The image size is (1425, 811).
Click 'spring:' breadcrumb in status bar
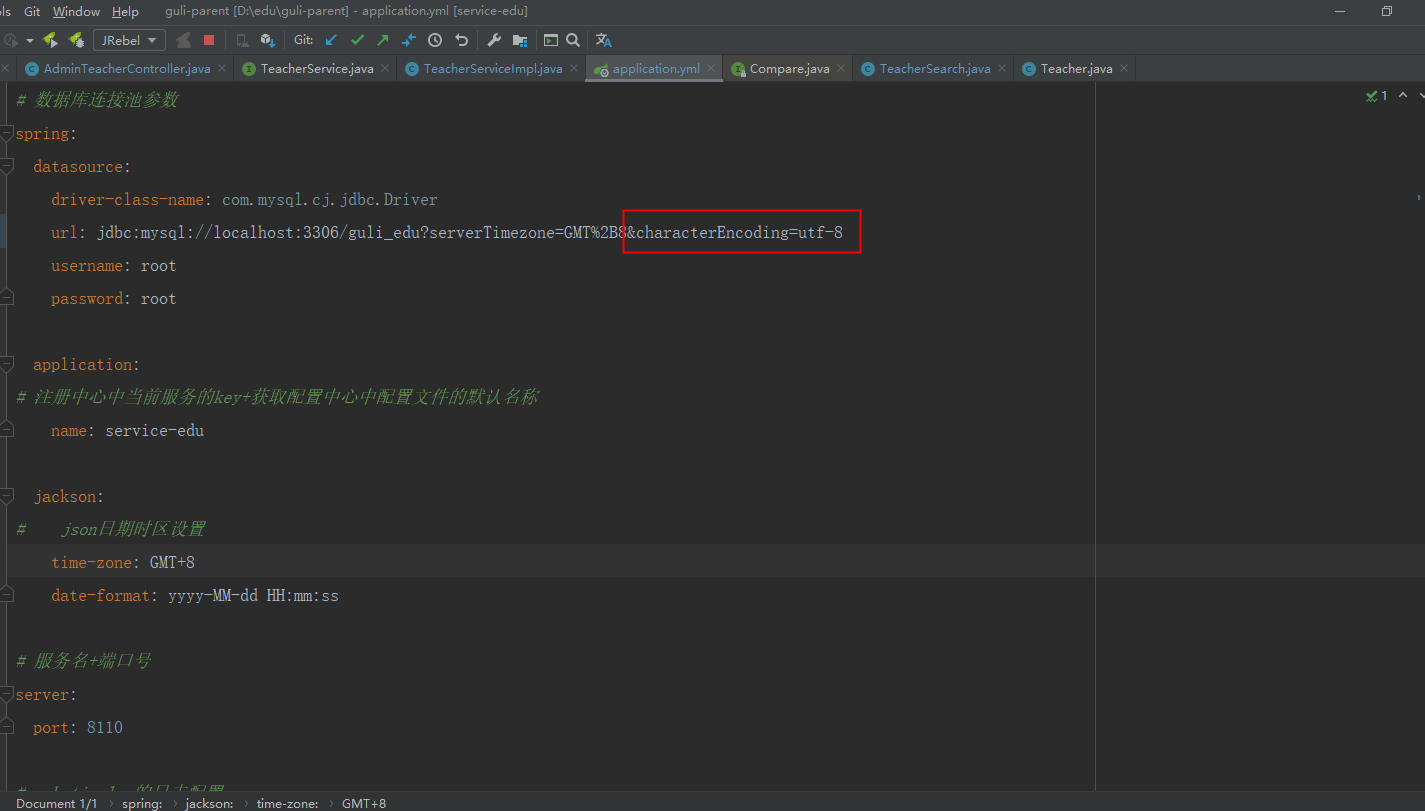[x=142, y=804]
